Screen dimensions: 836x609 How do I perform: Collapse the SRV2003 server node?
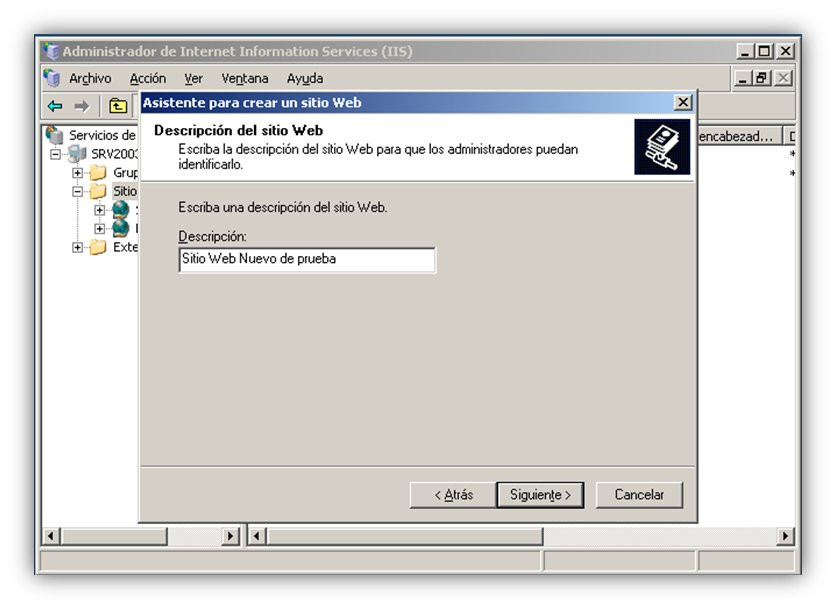click(x=55, y=154)
